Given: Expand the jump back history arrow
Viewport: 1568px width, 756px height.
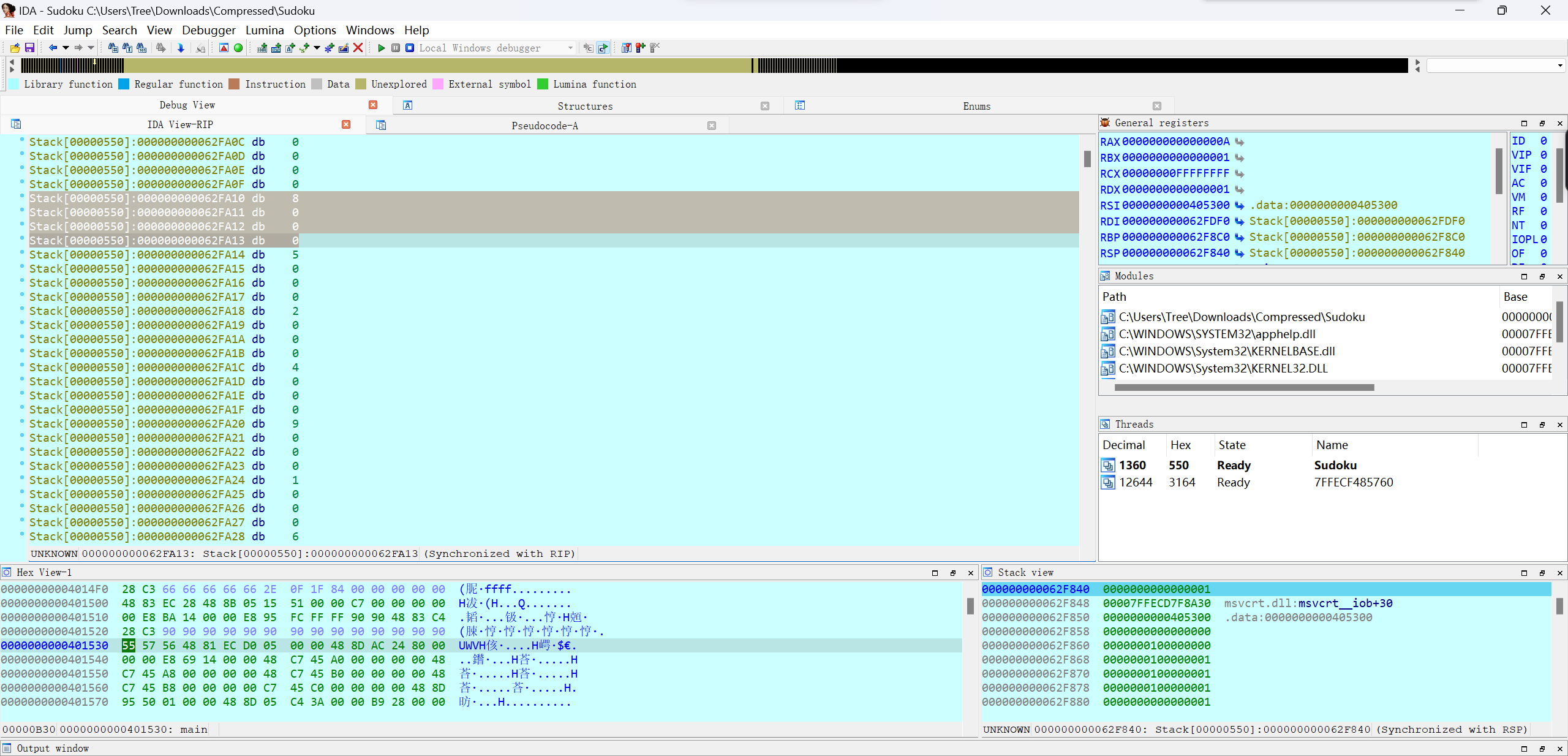Looking at the screenshot, I should pyautogui.click(x=66, y=48).
